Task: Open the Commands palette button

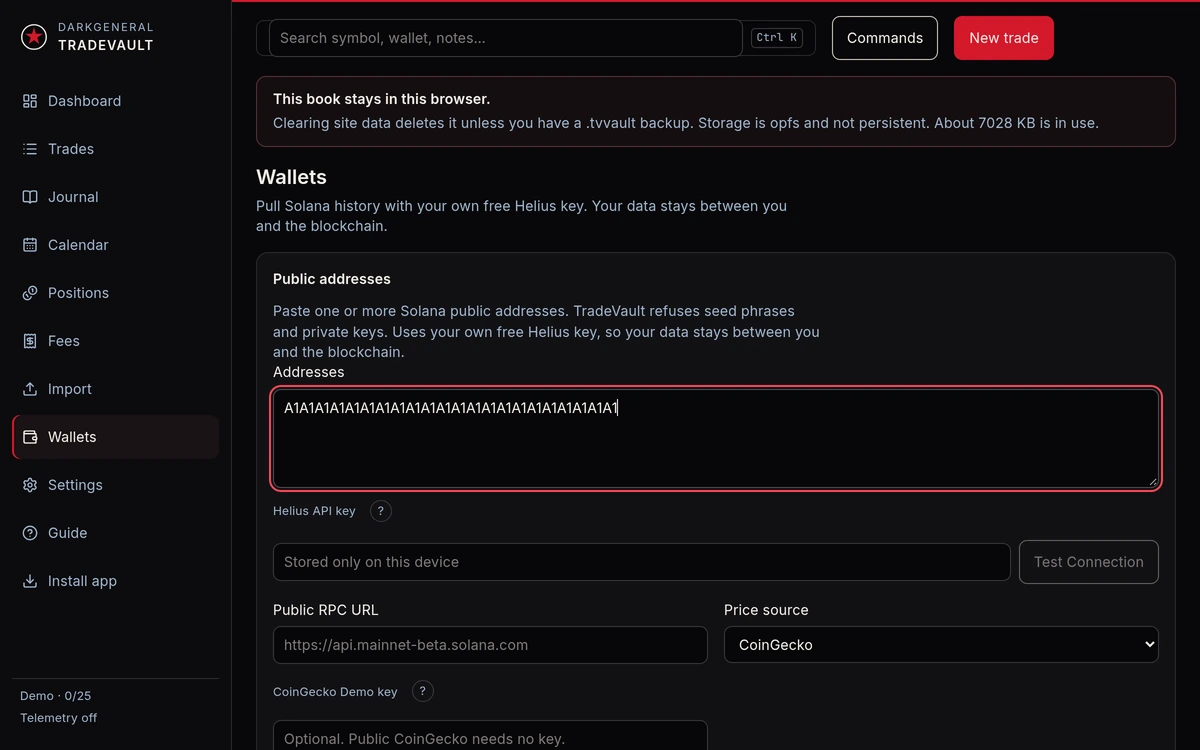Action: 885,38
